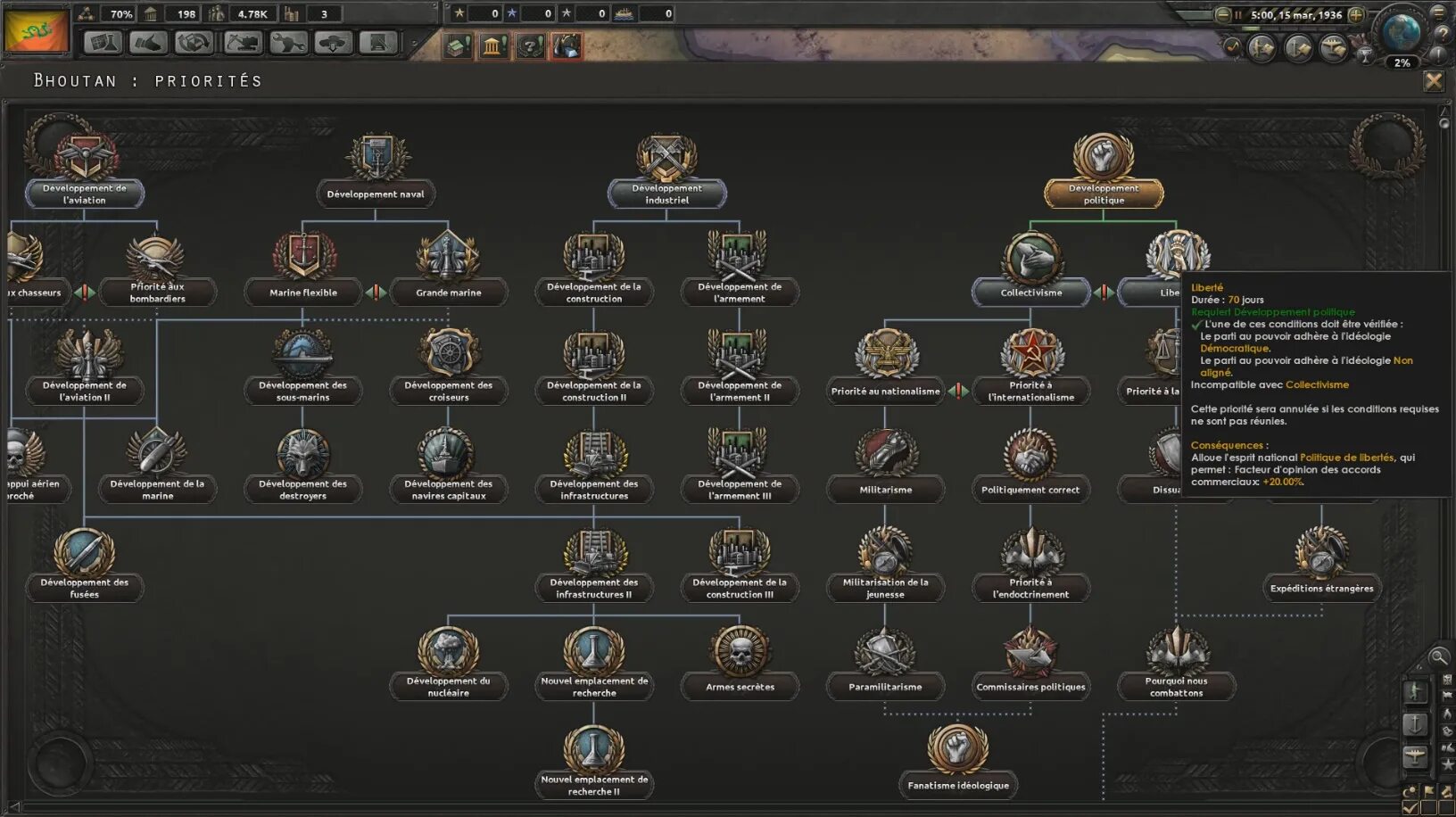Click exclusivity arrows between Nationalisme and Internationalisme
The width and height of the screenshot is (1456, 817).
pos(958,391)
